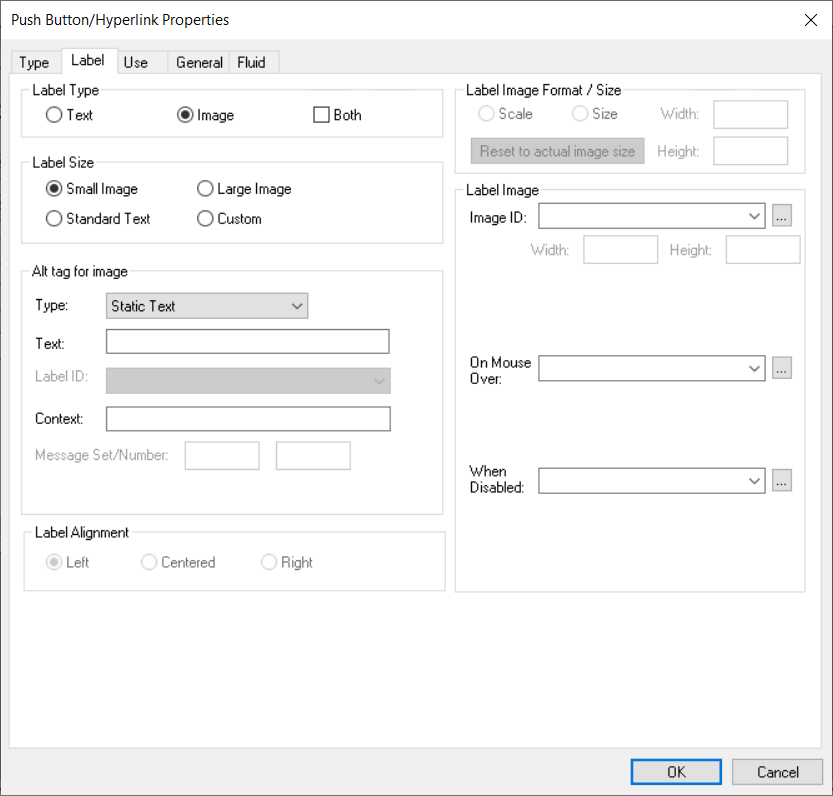Click the ellipsis beside When Disabled
This screenshot has height=796, width=833.
click(x=782, y=480)
